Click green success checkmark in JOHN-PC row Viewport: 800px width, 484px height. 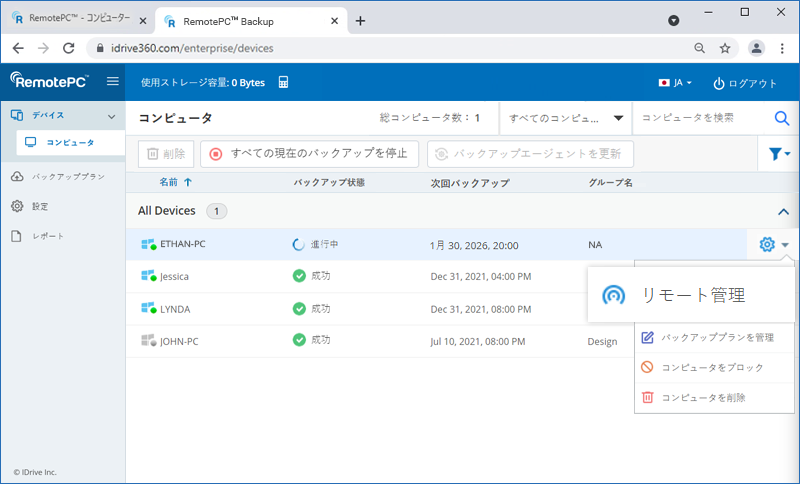(x=299, y=340)
